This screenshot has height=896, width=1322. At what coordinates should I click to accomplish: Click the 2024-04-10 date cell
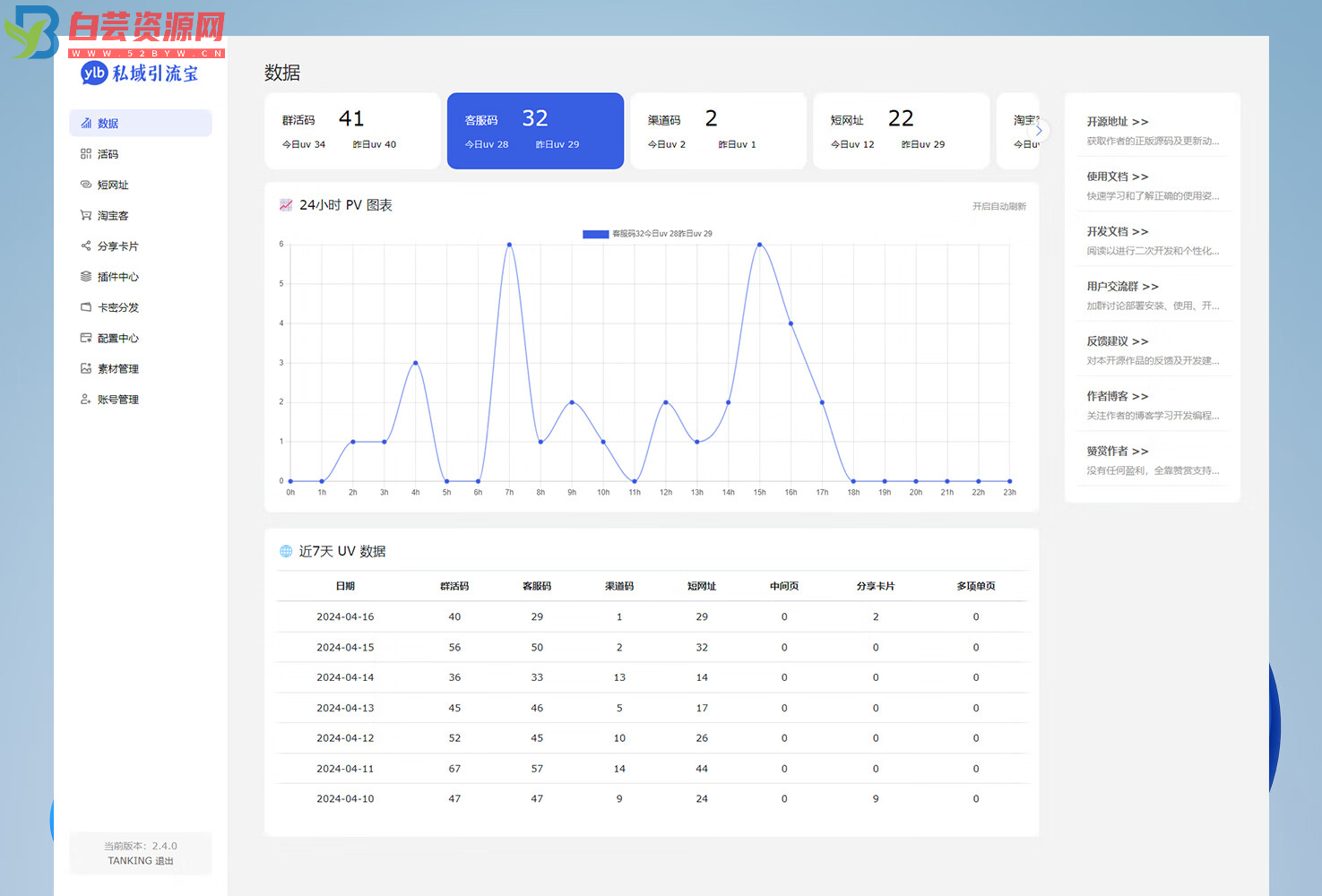coord(345,799)
